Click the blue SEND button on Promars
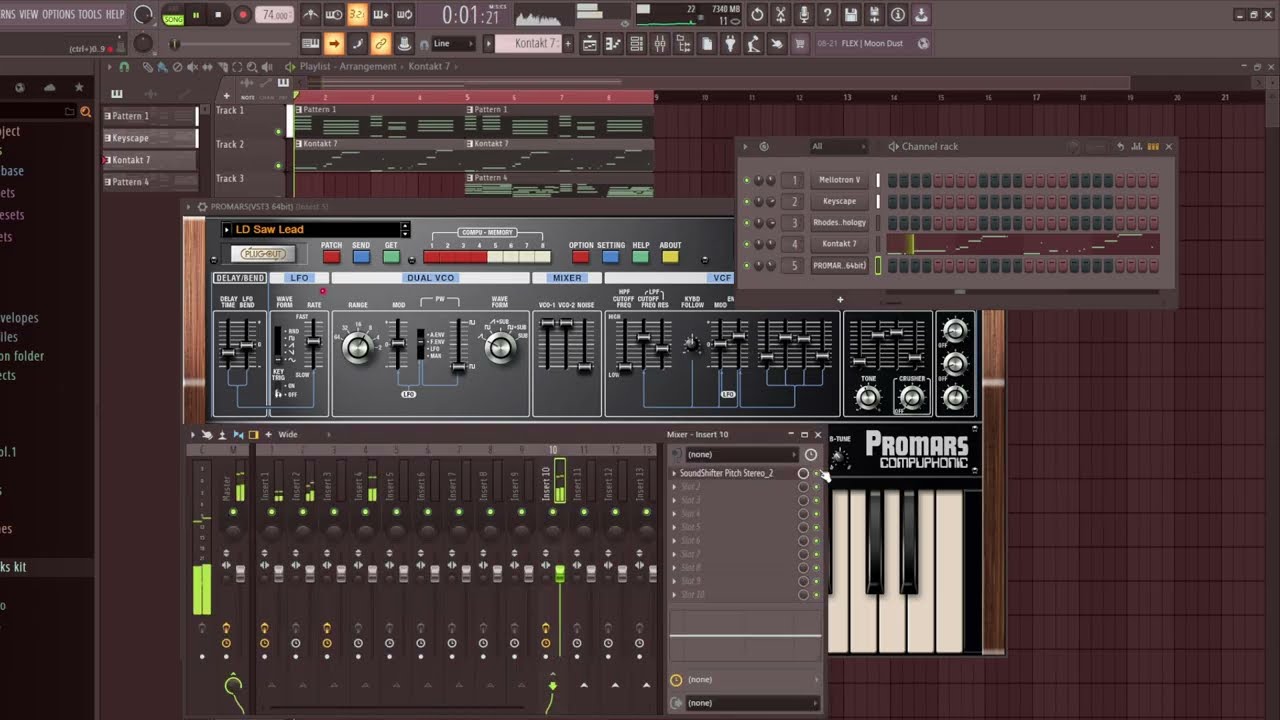This screenshot has width=1280, height=720. (361, 257)
